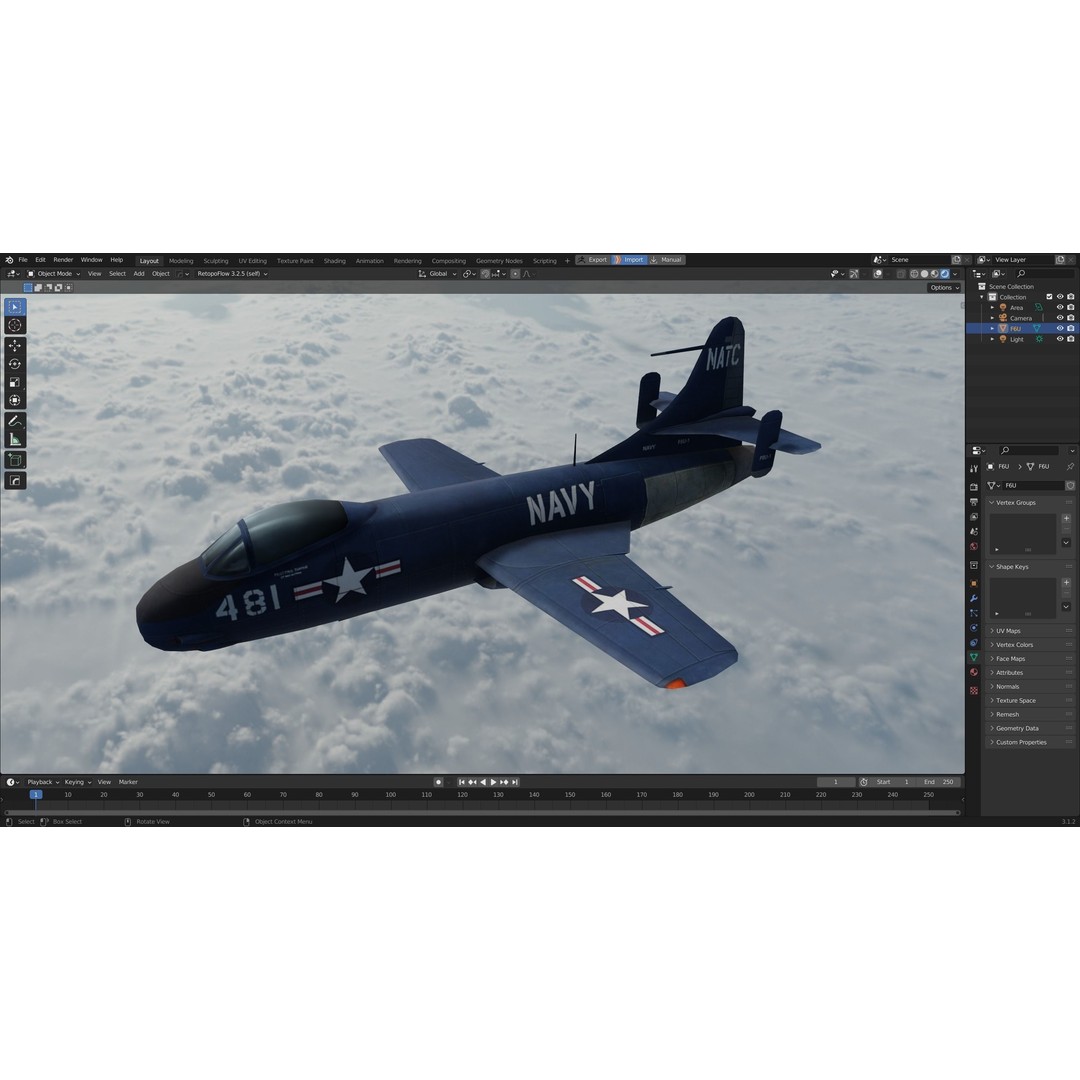Click the Export button

(x=593, y=260)
